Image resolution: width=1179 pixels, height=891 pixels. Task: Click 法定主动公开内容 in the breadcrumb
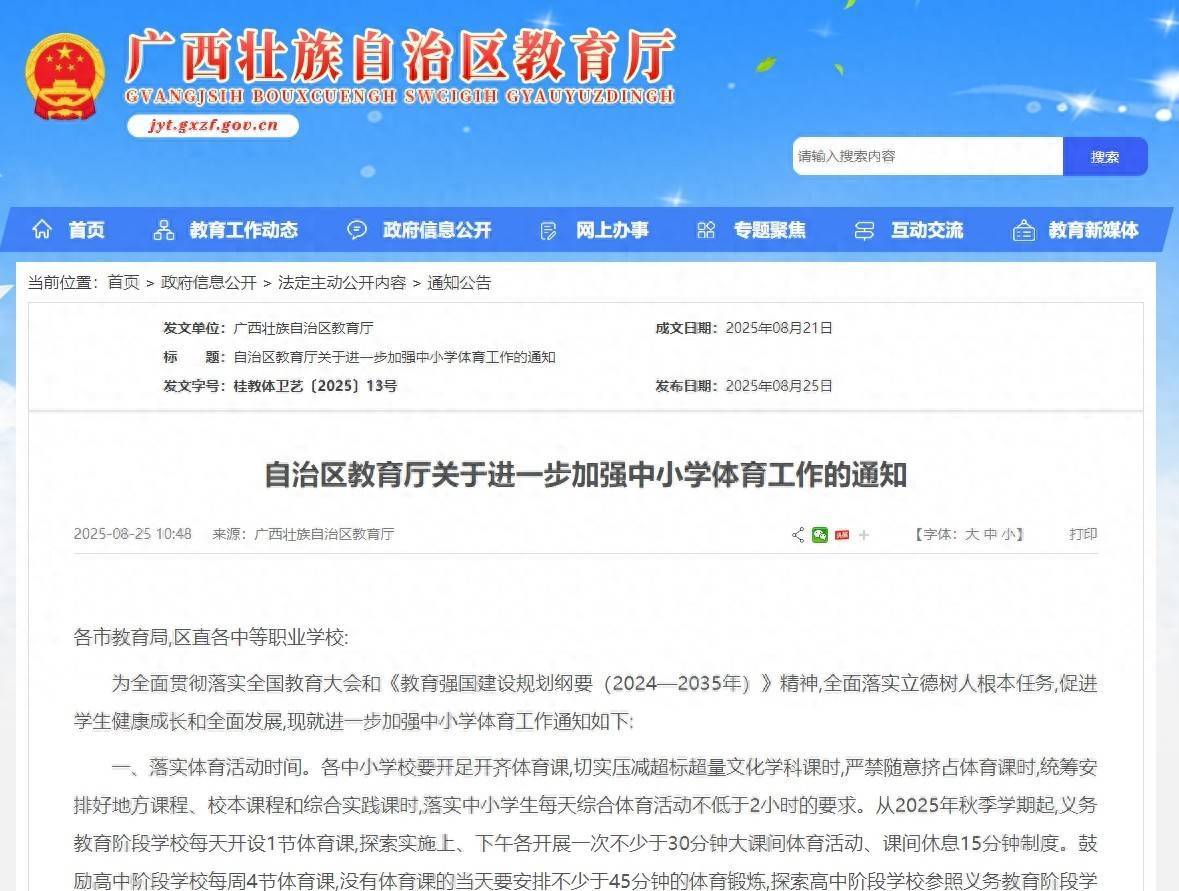coord(342,283)
